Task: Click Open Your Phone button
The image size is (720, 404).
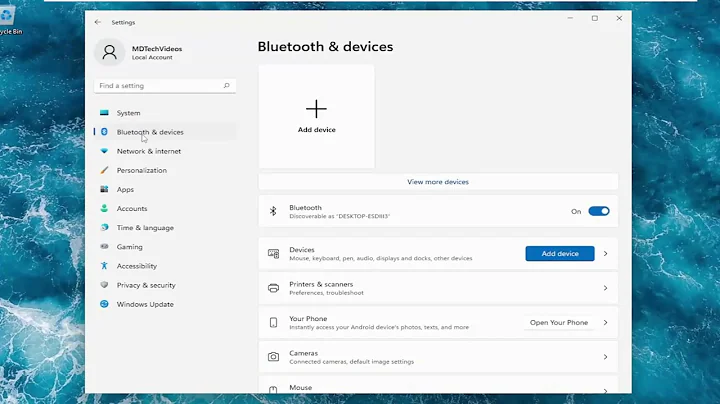Action: tap(559, 322)
